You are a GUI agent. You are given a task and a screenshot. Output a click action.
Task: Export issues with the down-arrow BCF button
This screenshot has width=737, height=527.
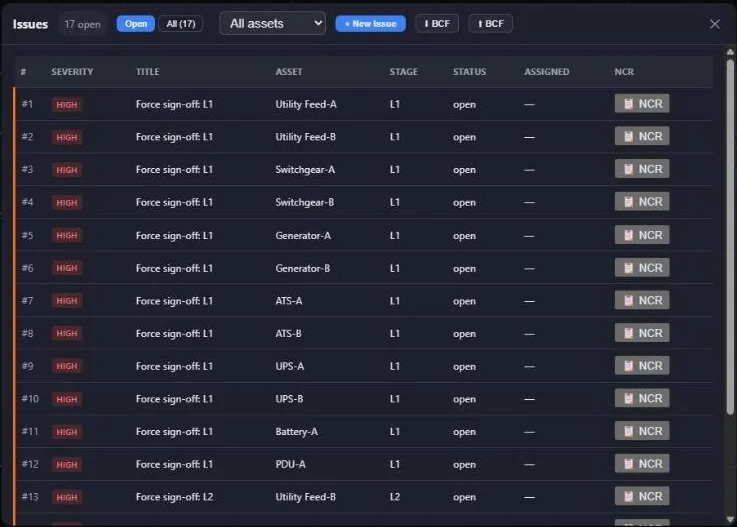click(x=437, y=24)
